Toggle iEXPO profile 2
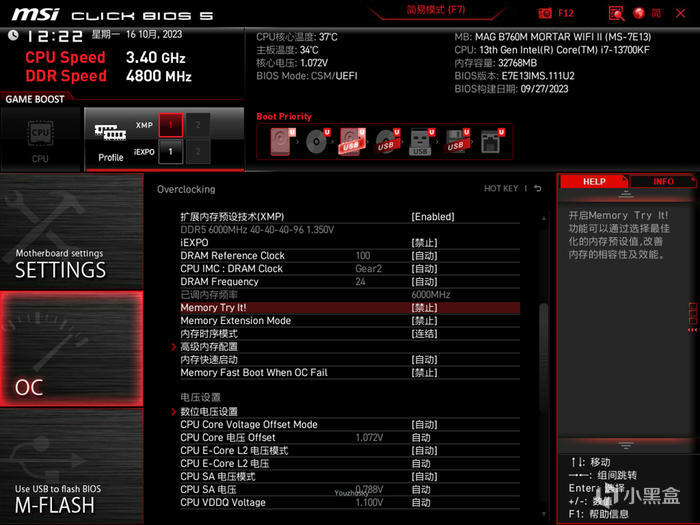This screenshot has width=700, height=525. 198,152
